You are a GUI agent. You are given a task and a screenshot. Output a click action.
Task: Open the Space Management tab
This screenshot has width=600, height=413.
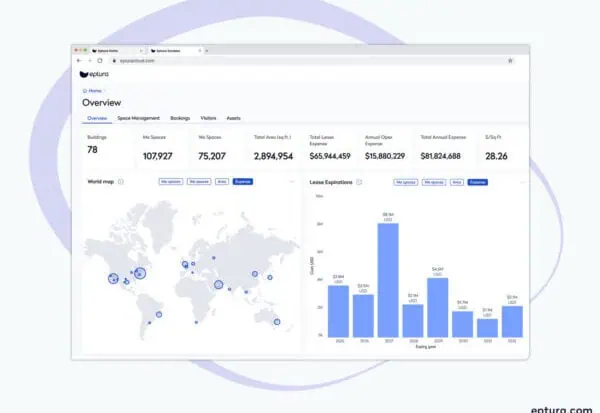click(138, 118)
